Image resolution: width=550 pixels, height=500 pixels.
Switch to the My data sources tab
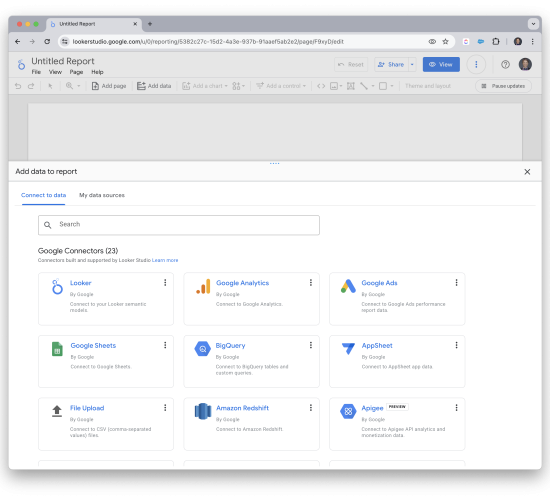tap(102, 195)
